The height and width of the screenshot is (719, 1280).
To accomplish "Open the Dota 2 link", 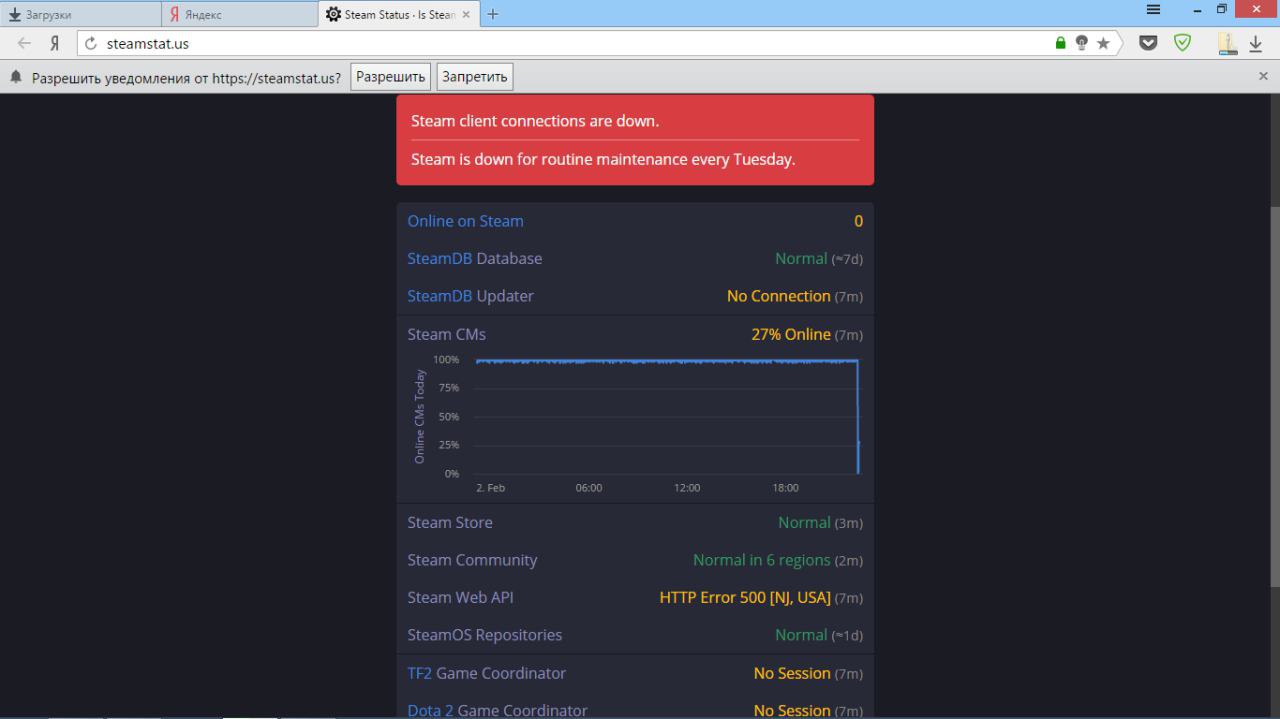I will (430, 710).
